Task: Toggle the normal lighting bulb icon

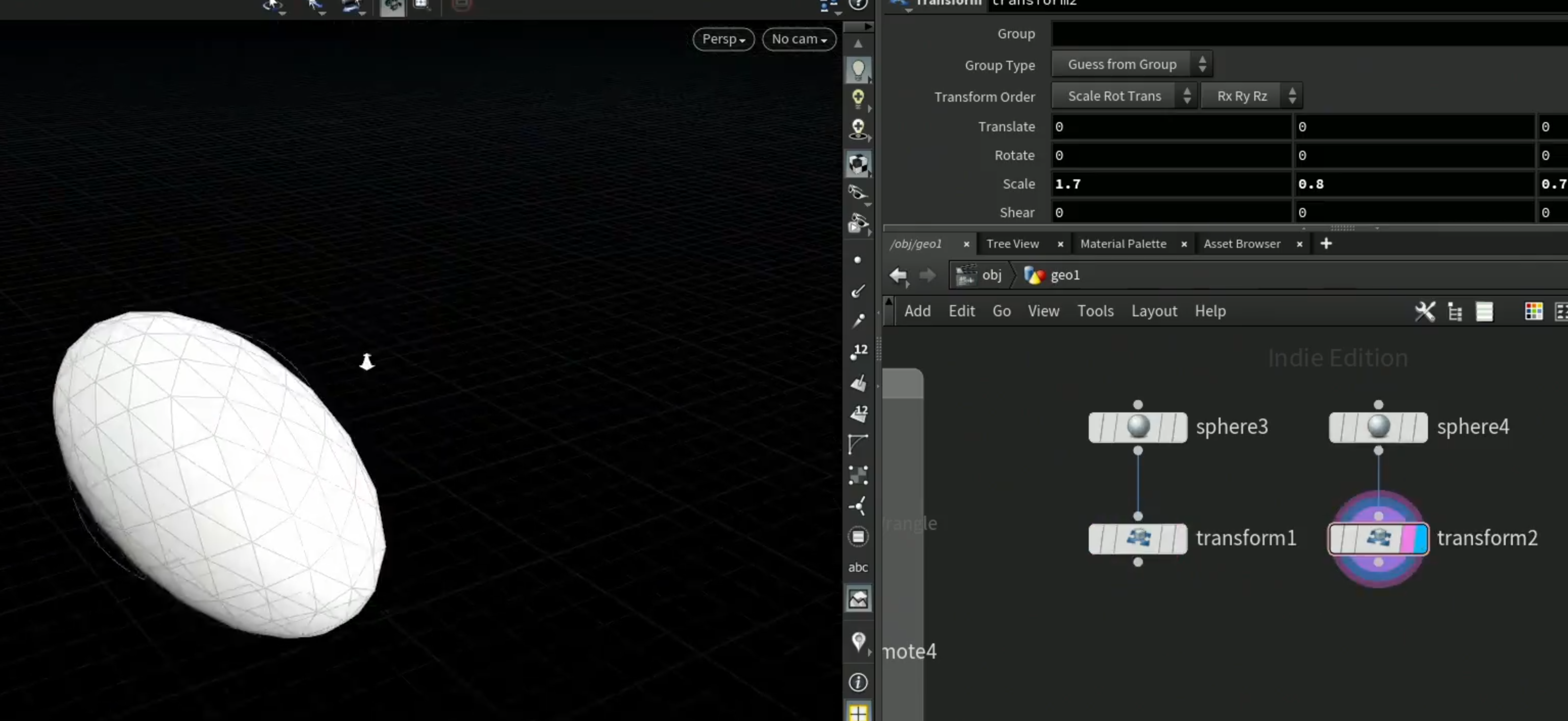Action: (x=858, y=70)
